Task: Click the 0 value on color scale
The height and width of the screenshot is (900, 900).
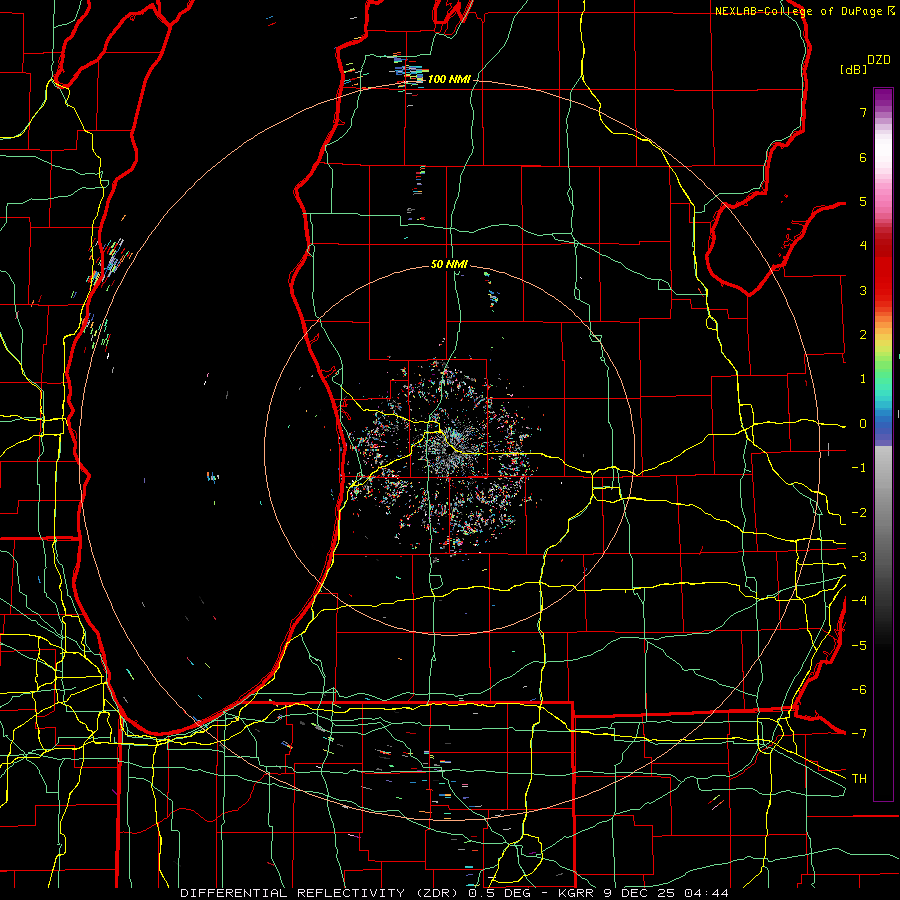Action: [863, 424]
